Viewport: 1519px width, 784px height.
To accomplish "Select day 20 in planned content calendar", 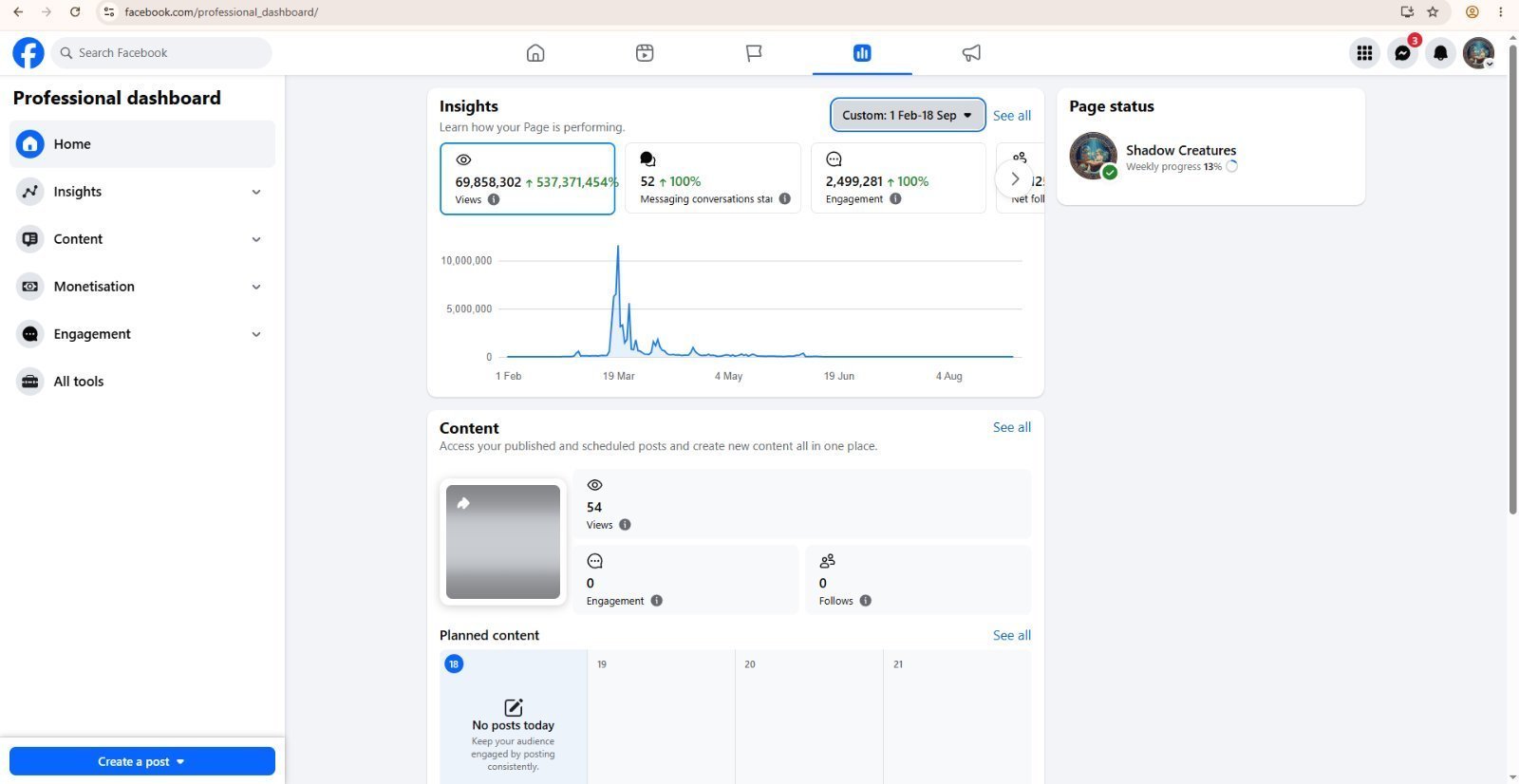I will [750, 664].
